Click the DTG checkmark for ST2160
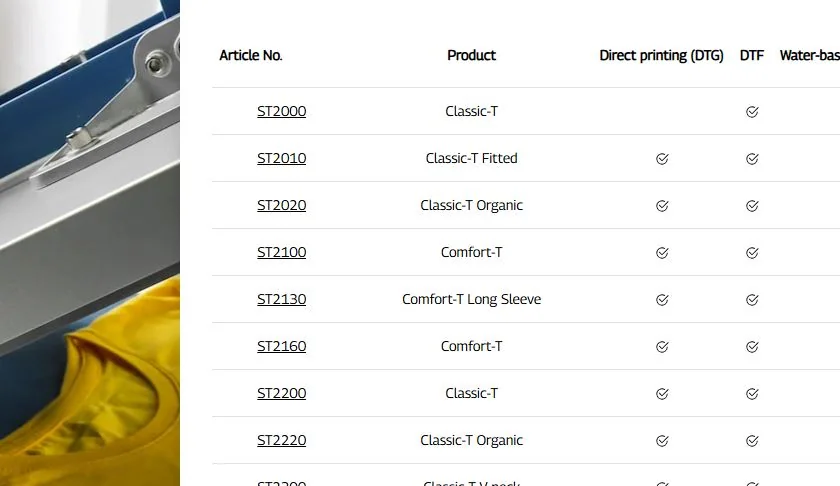The width and height of the screenshot is (840, 486). click(x=662, y=347)
